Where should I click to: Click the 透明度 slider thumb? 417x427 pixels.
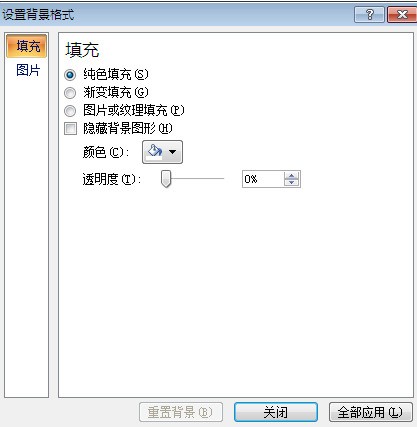(166, 179)
